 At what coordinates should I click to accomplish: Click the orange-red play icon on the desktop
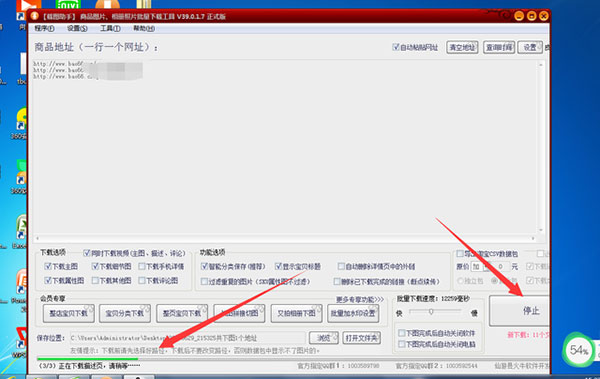click(x=29, y=5)
